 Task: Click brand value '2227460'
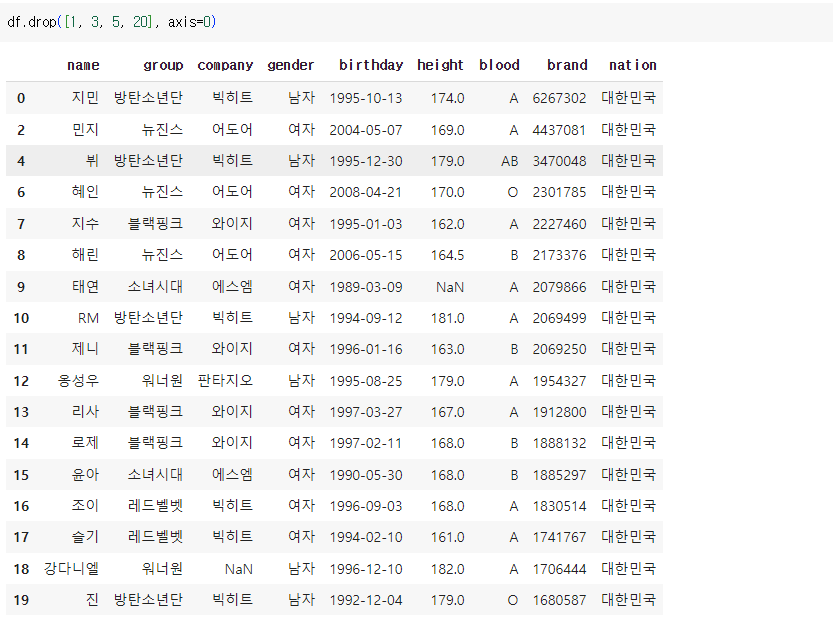click(559, 224)
